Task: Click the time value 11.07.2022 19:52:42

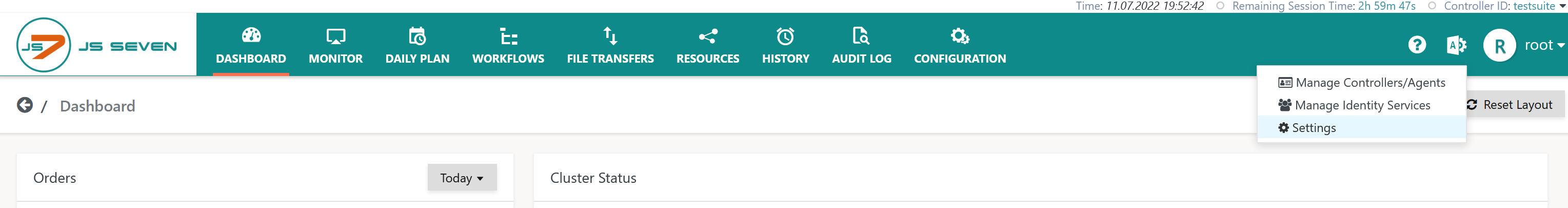Action: (1155, 6)
